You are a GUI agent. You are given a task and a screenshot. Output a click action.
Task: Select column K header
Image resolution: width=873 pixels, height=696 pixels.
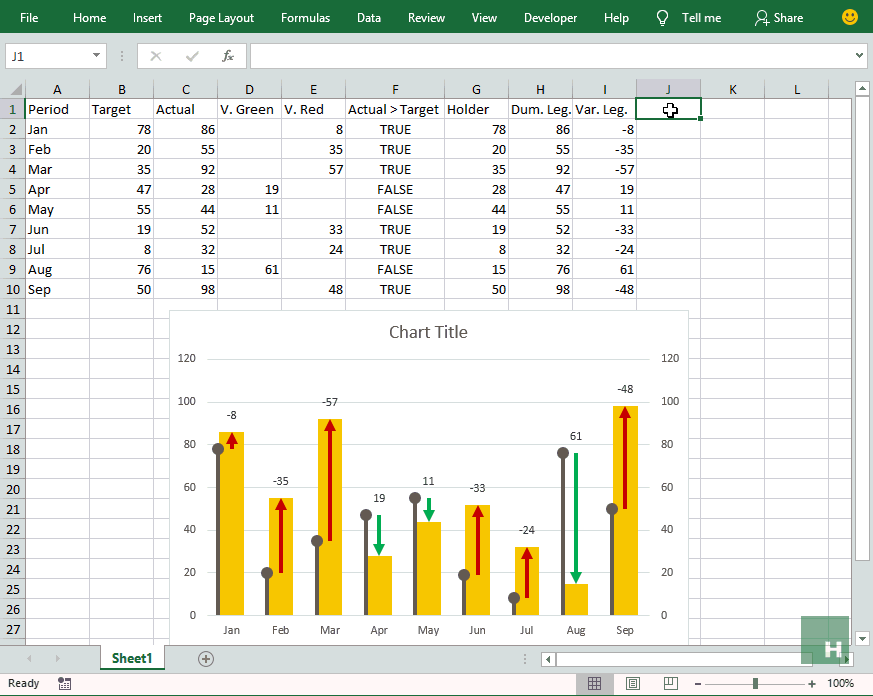click(732, 89)
